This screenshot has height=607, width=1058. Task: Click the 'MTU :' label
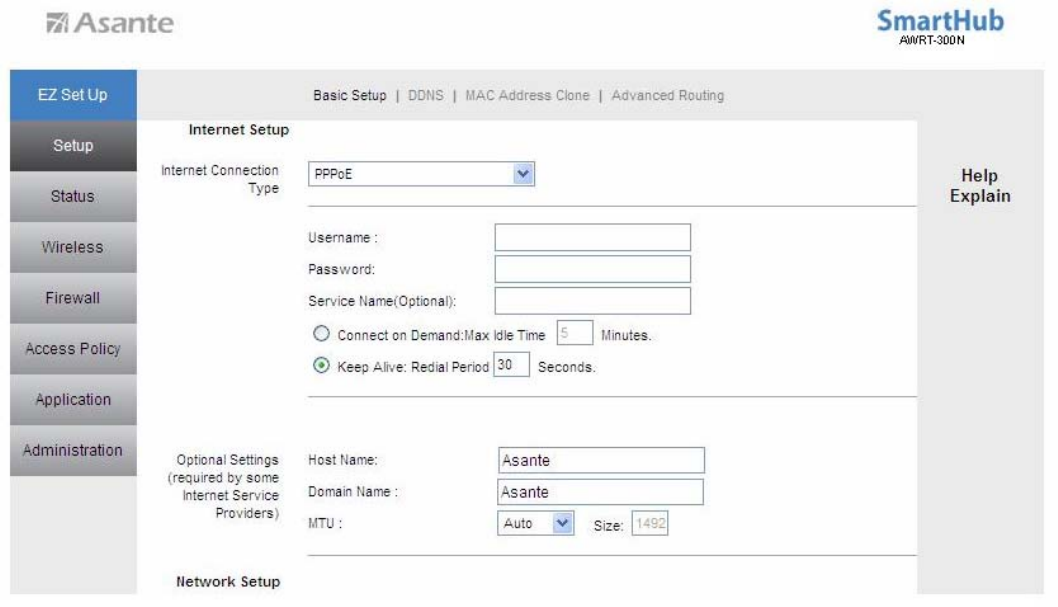(325, 523)
